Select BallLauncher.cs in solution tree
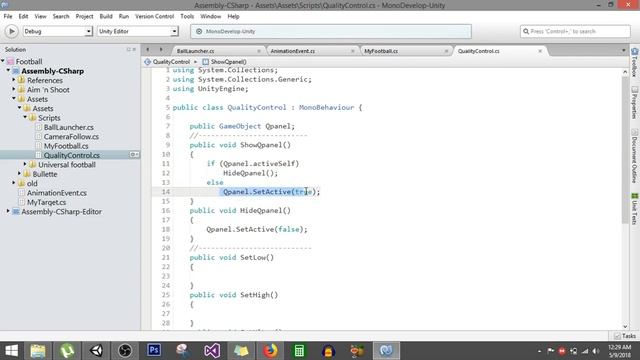This screenshot has width=640, height=360. pyautogui.click(x=69, y=127)
